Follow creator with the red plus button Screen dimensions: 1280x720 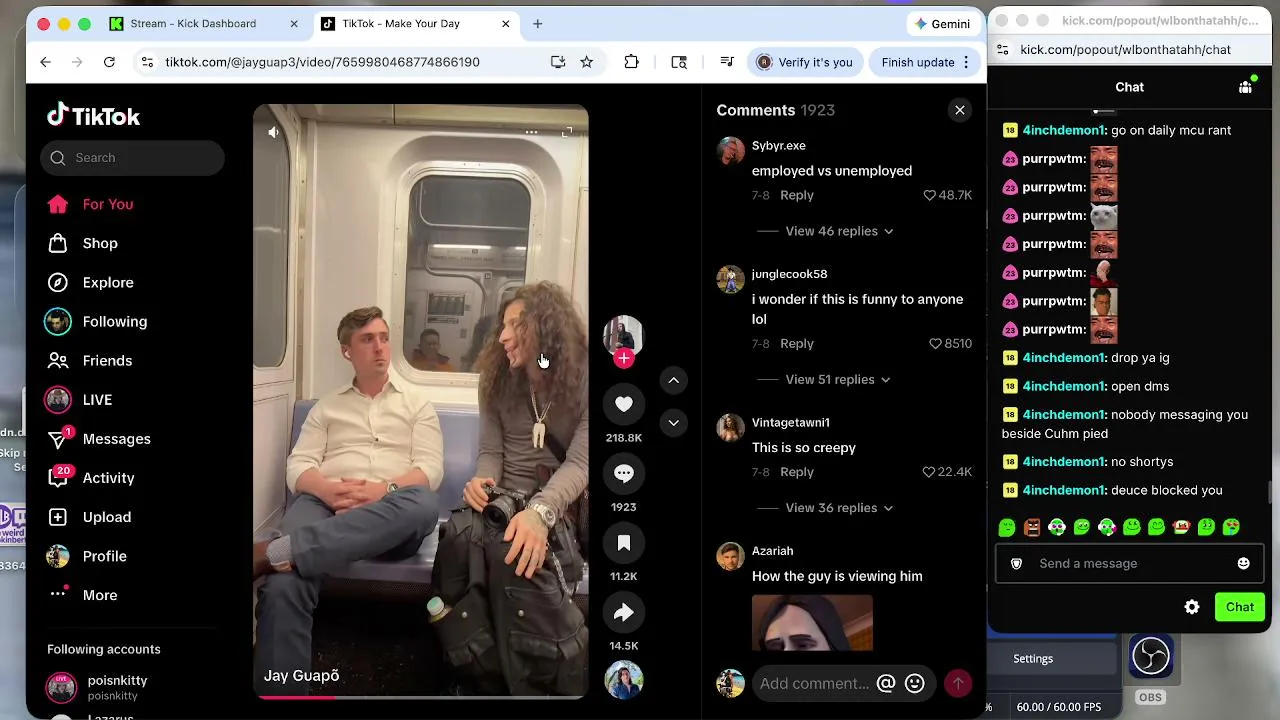click(624, 358)
